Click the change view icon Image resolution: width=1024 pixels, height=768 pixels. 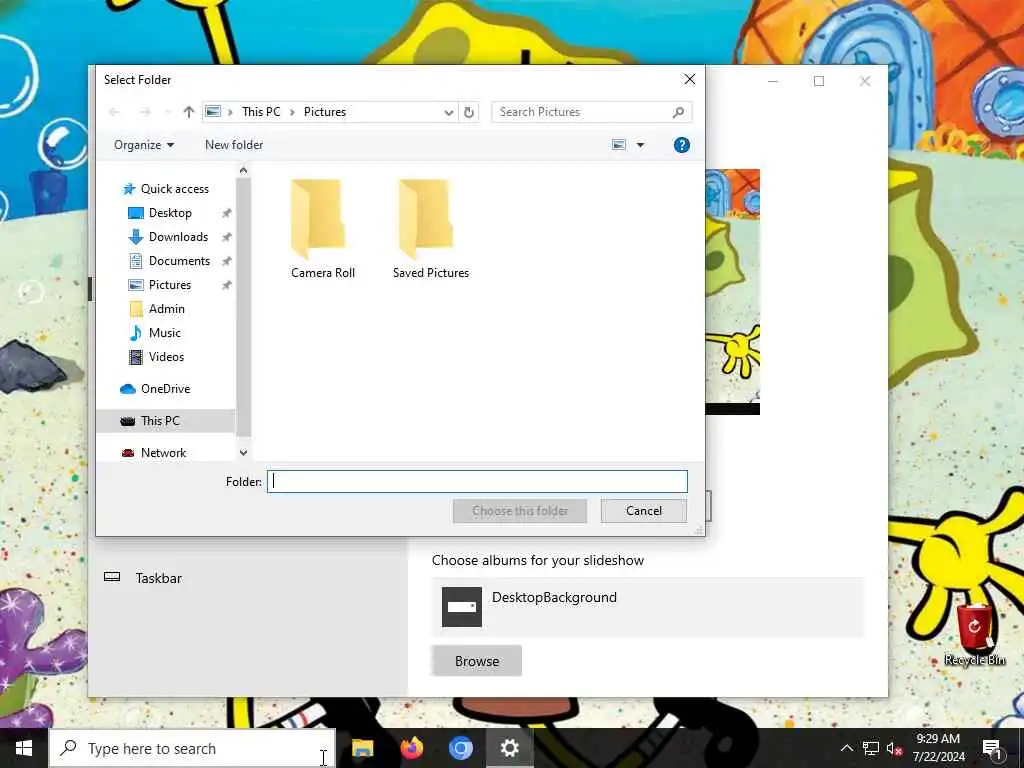[x=619, y=145]
